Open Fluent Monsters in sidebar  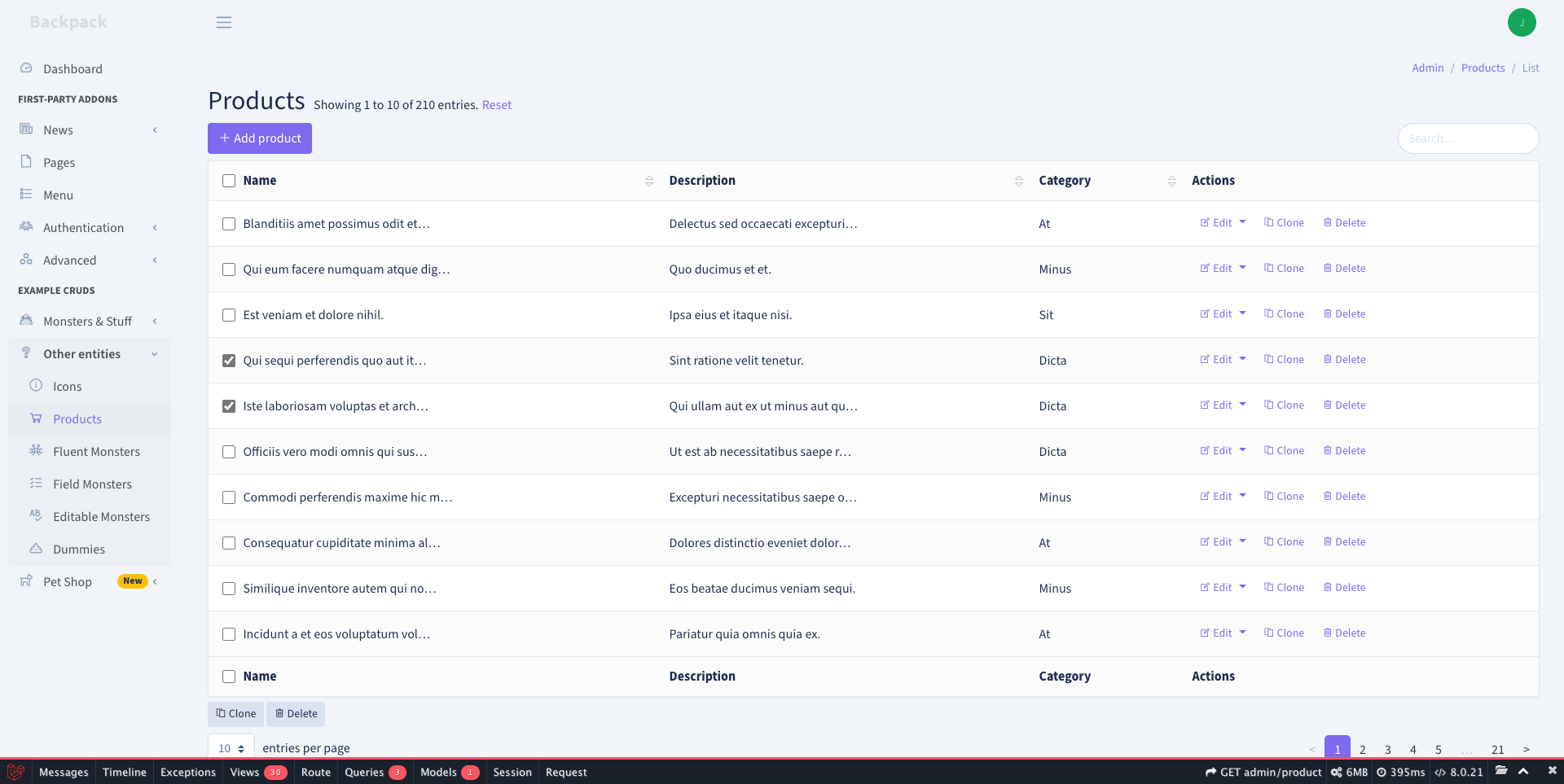coord(90,452)
